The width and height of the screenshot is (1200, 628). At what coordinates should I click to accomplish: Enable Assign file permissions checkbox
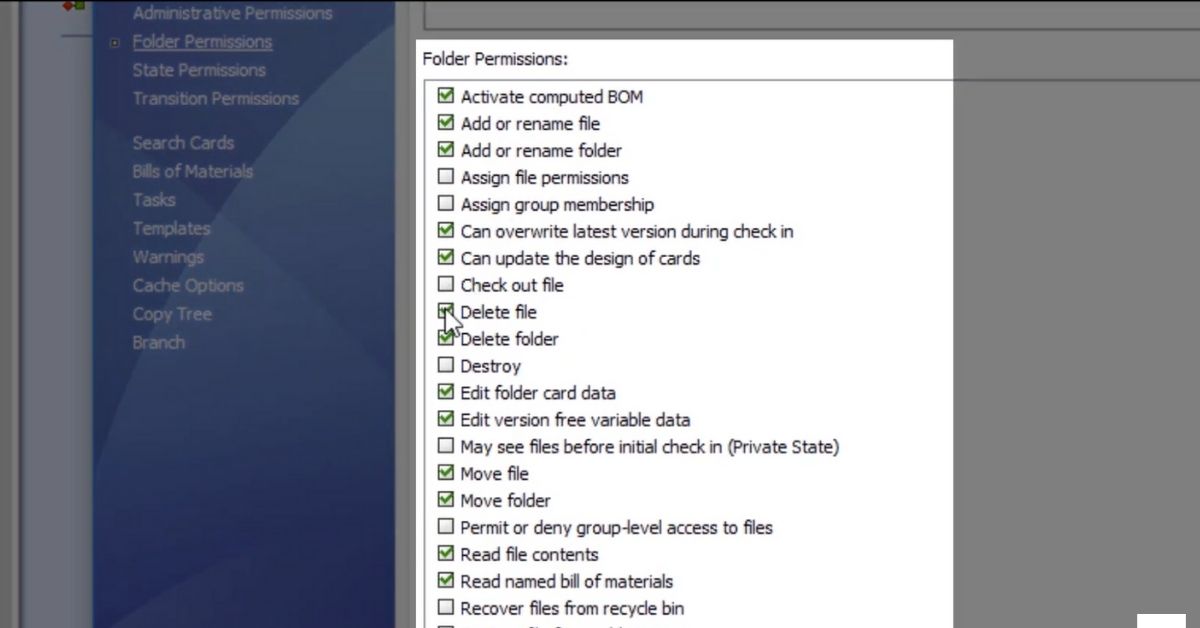pyautogui.click(x=446, y=178)
